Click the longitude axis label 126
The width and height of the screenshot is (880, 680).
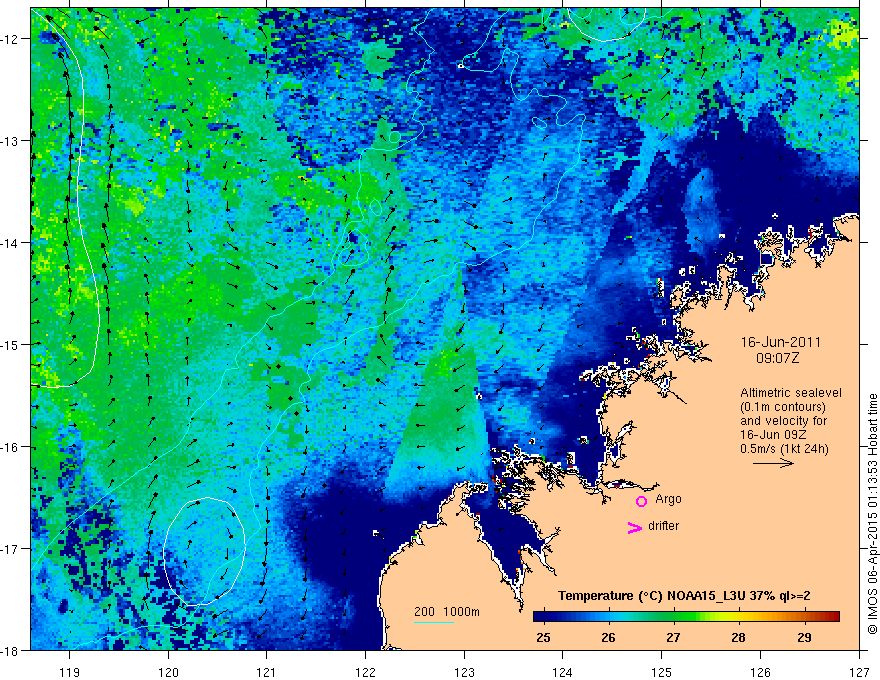click(760, 672)
